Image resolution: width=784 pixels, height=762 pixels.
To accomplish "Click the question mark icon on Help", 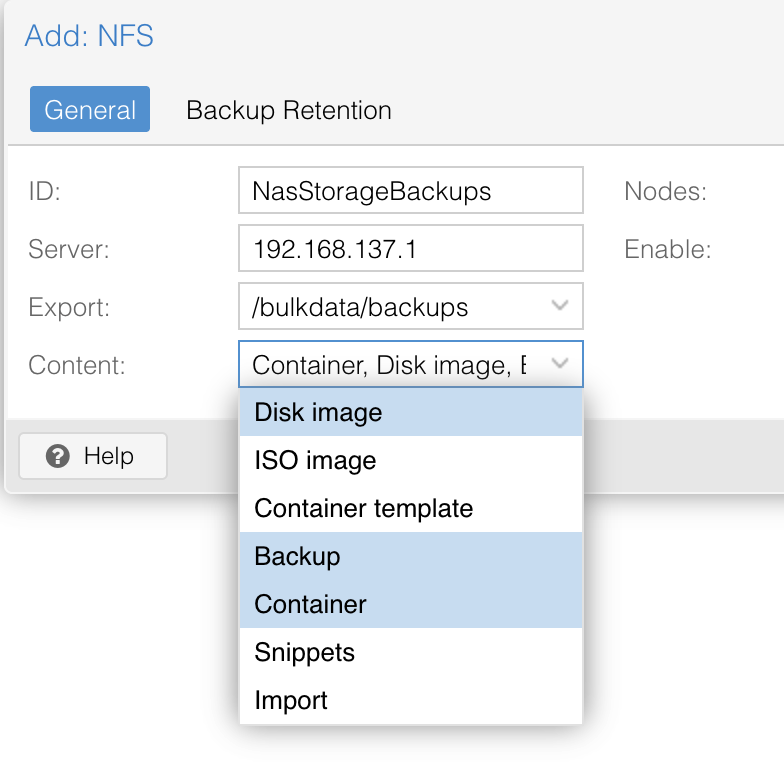I will pos(58,457).
